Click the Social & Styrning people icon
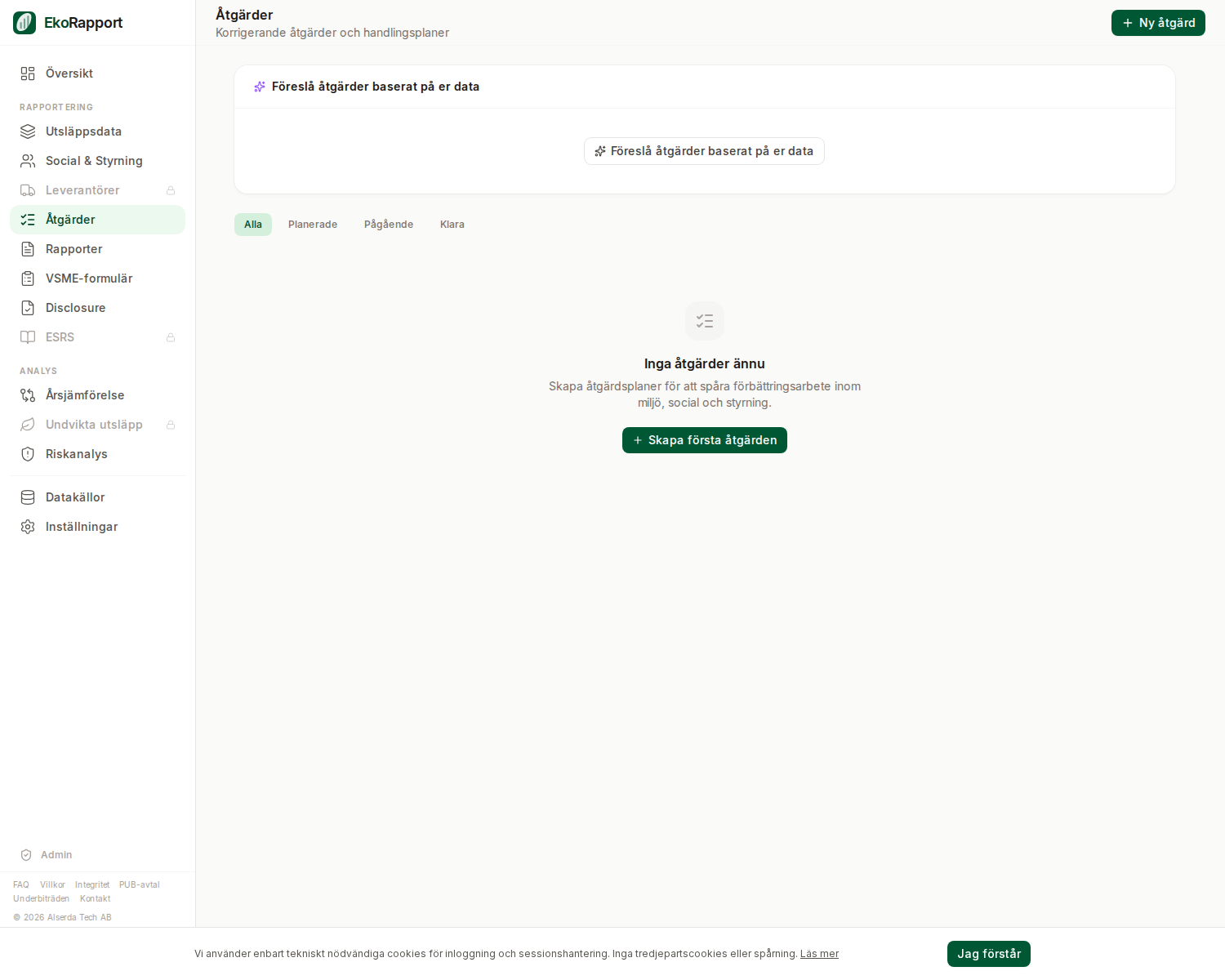 28,161
